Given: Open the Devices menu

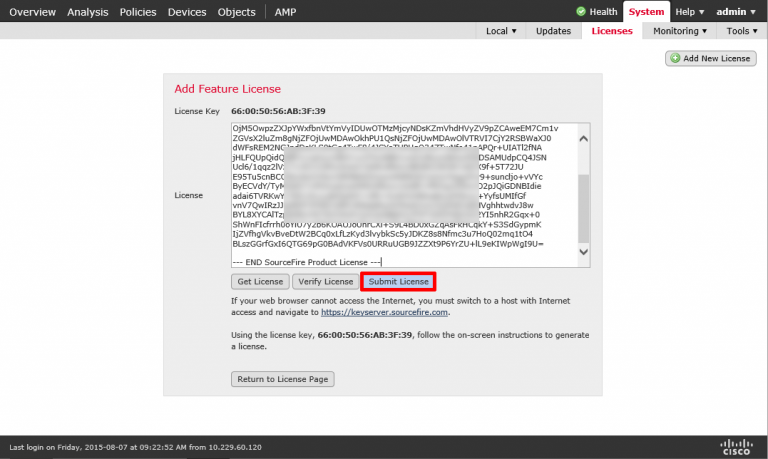Looking at the screenshot, I should click(187, 12).
